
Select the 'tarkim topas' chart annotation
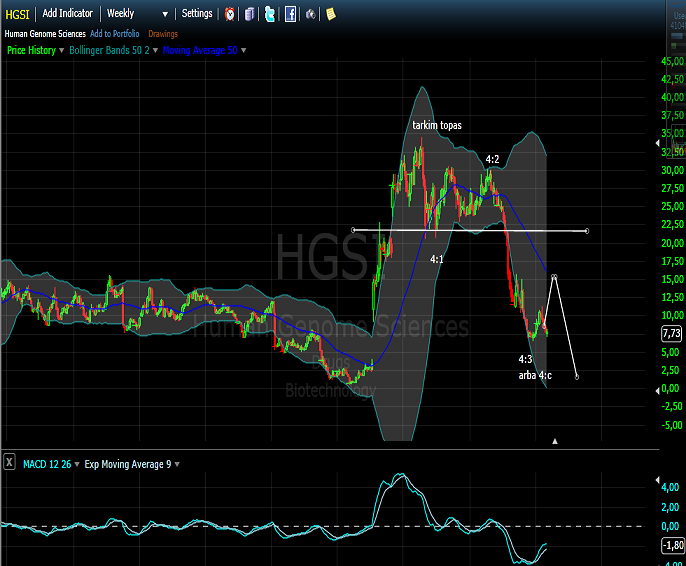click(437, 125)
